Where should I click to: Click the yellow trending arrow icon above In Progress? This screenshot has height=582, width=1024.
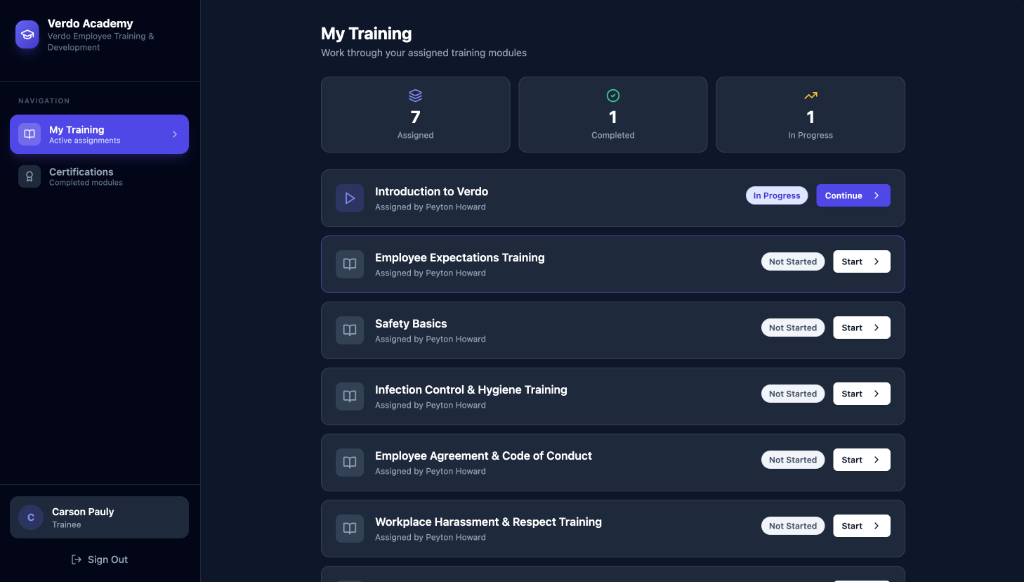click(810, 95)
